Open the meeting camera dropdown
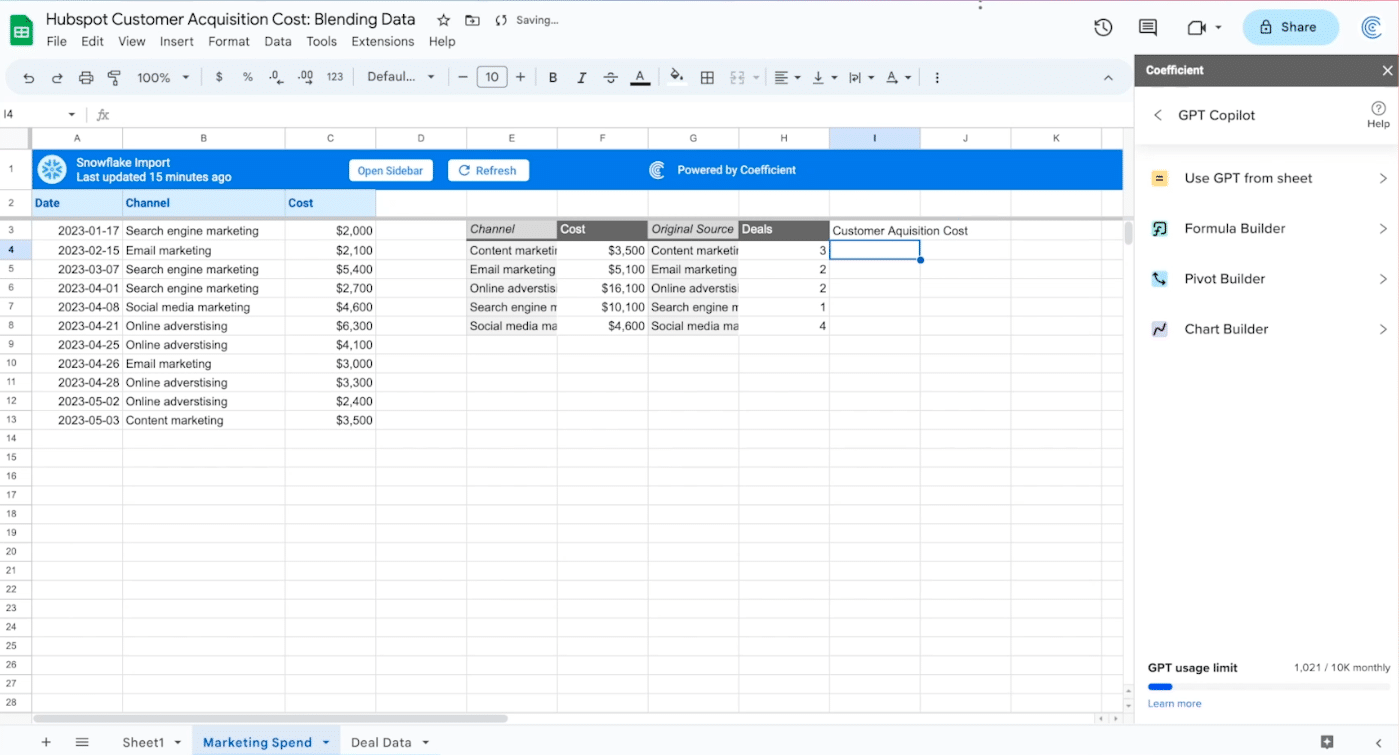This screenshot has height=755, width=1399. coord(1218,28)
